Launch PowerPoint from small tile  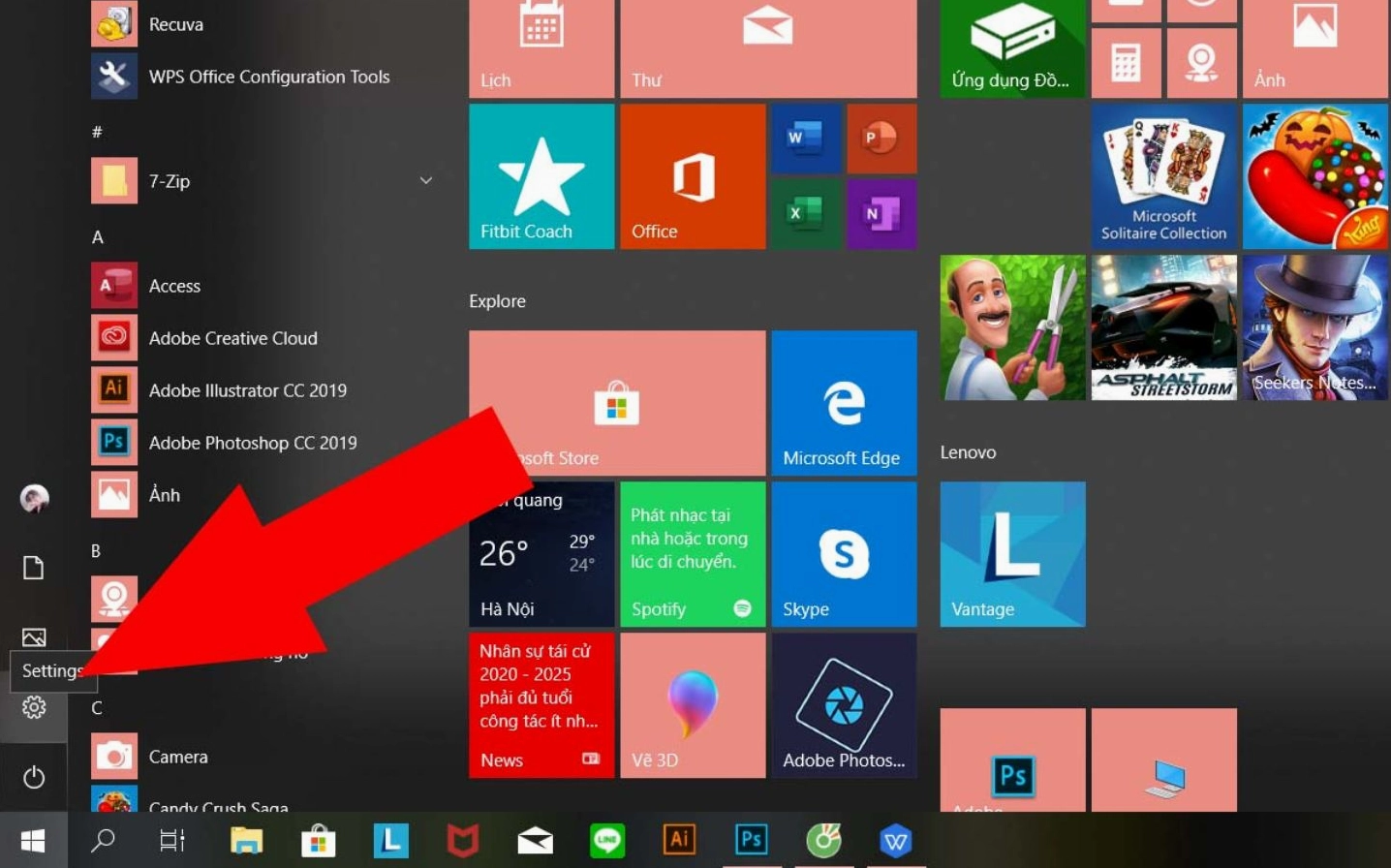coord(881,139)
